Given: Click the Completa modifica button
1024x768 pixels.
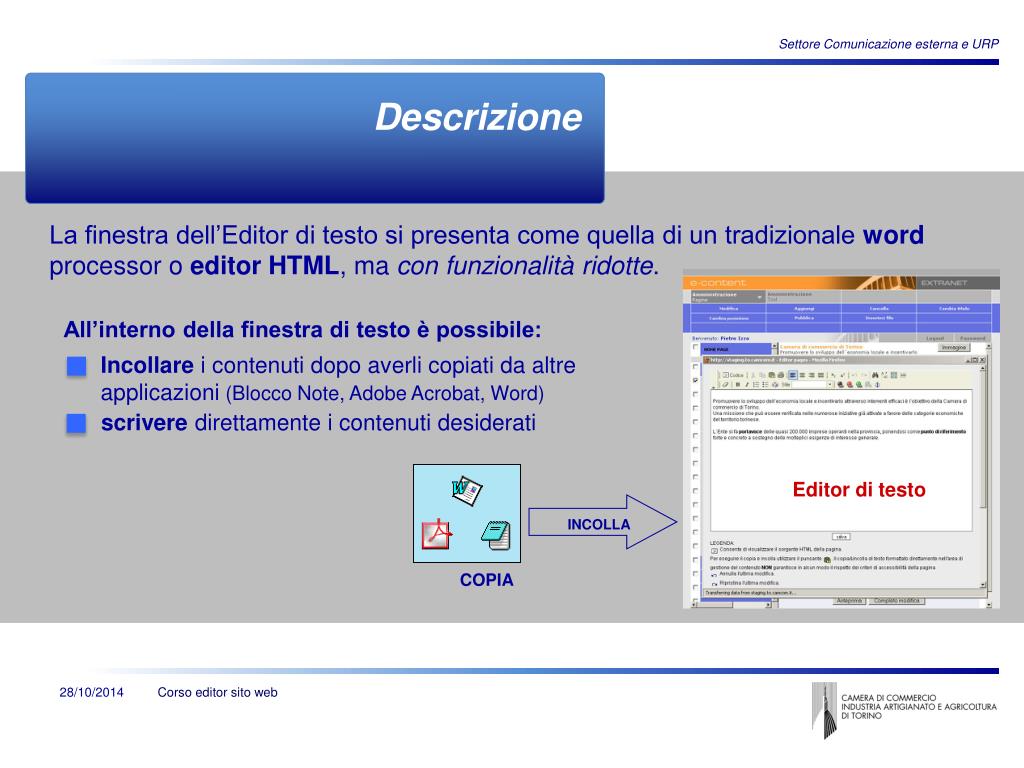Looking at the screenshot, I should tap(897, 601).
